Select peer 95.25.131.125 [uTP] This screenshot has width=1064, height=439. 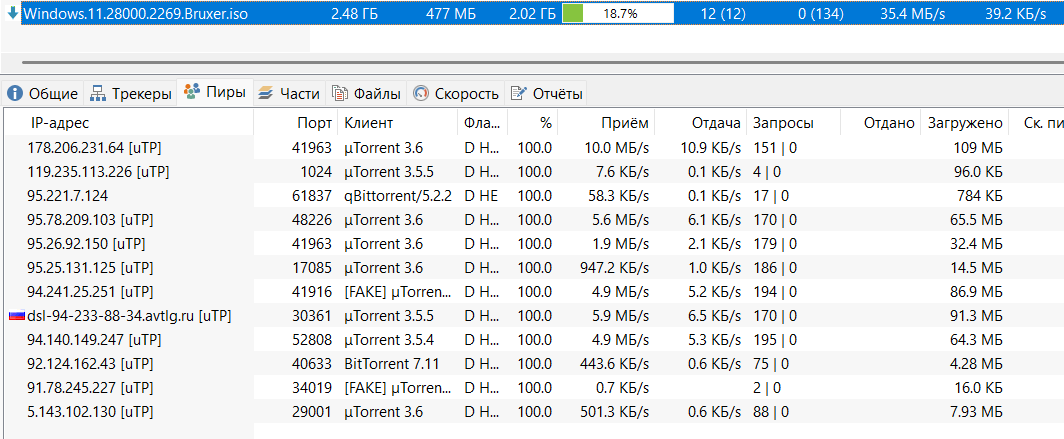(90, 268)
